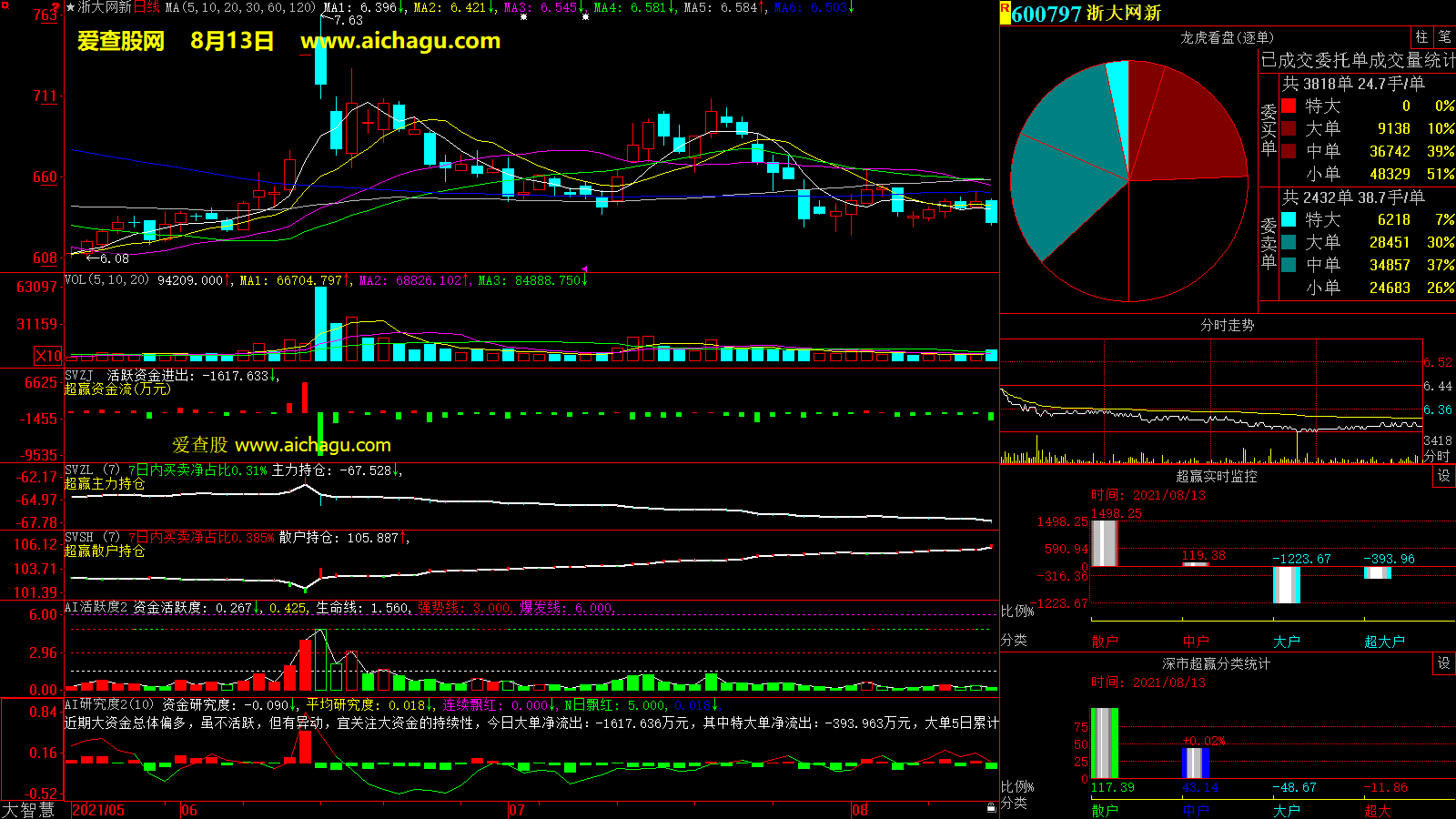Image resolution: width=1456 pixels, height=819 pixels.
Task: Click the small red square icon at top-left corner
Action: pyautogui.click(x=5, y=5)
